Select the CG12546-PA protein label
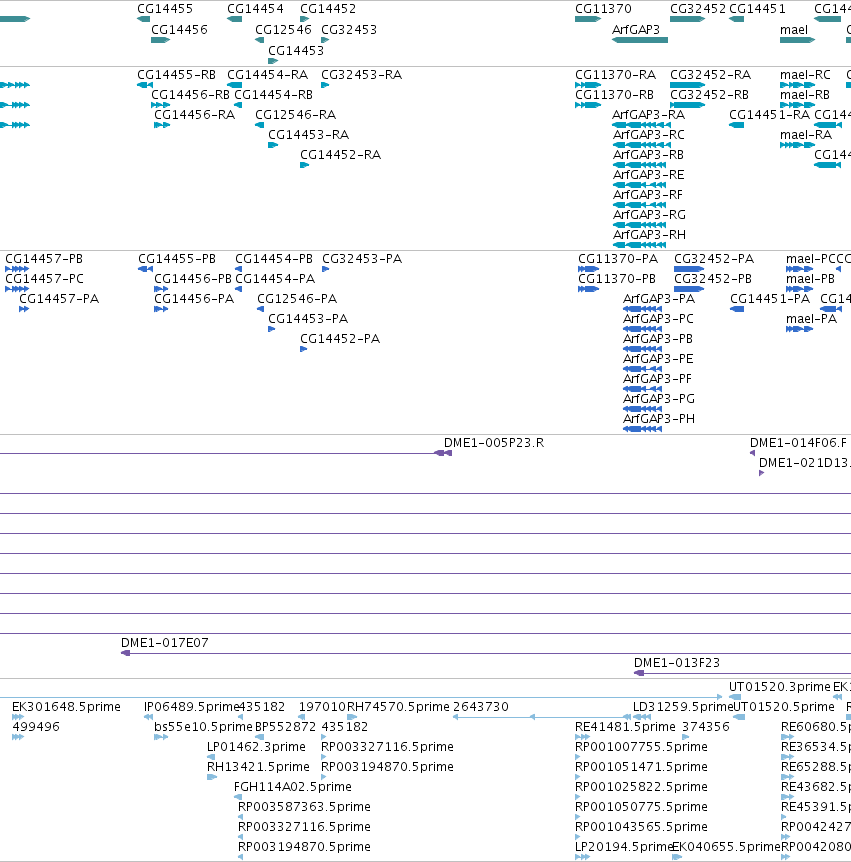 click(297, 299)
